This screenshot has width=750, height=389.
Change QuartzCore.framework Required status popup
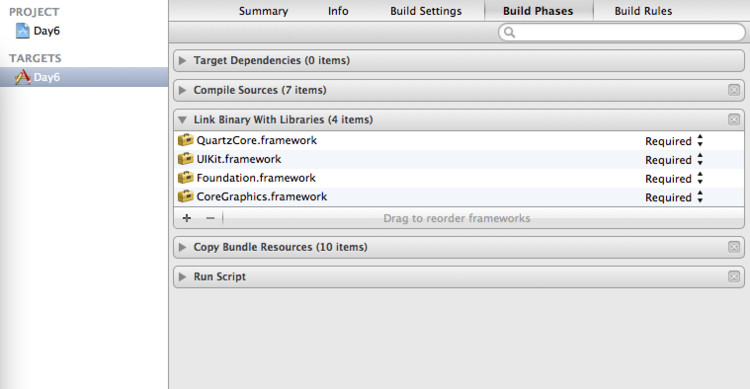[674, 141]
